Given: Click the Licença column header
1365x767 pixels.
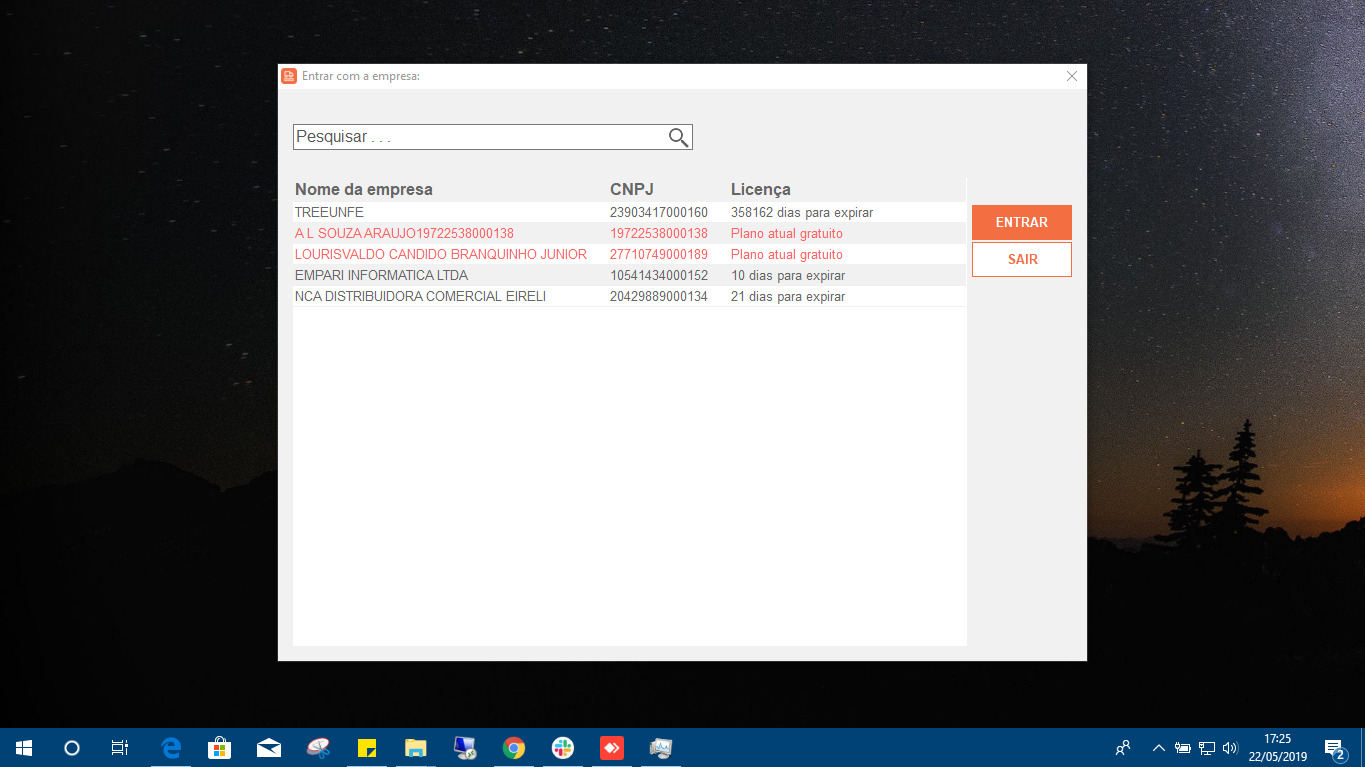Looking at the screenshot, I should pyautogui.click(x=760, y=190).
